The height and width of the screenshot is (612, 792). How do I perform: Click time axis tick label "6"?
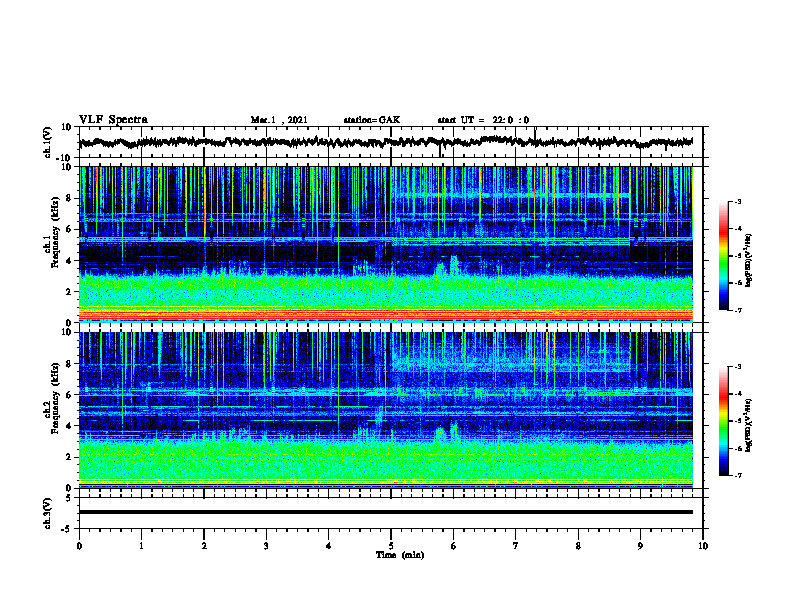(454, 546)
